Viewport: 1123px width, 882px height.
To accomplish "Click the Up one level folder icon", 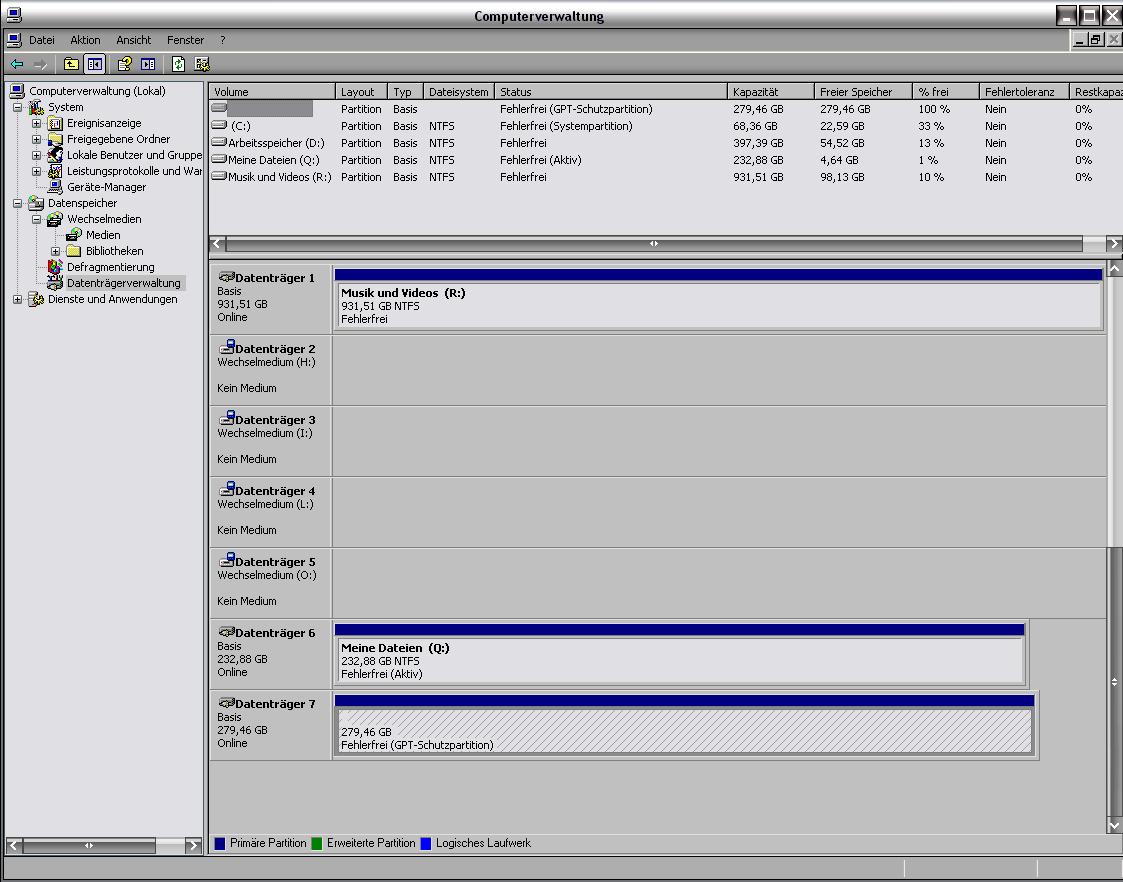I will (71, 64).
